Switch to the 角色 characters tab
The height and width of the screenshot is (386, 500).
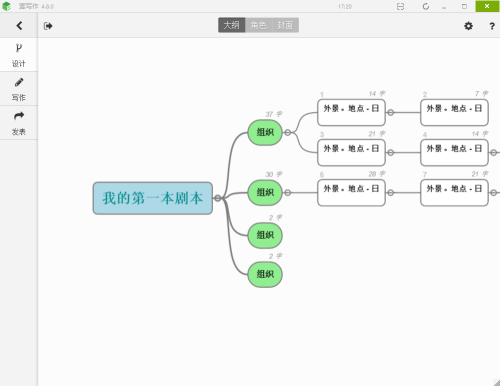pos(259,25)
